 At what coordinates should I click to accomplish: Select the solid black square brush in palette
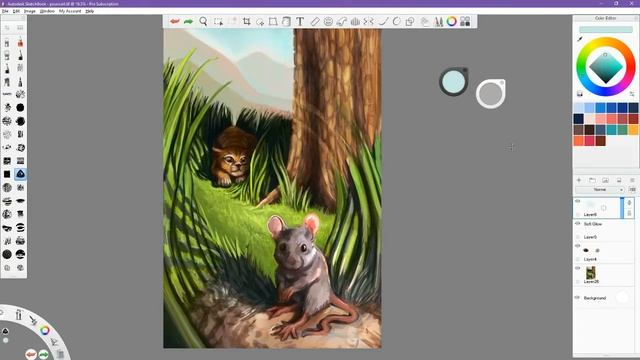coord(7,174)
